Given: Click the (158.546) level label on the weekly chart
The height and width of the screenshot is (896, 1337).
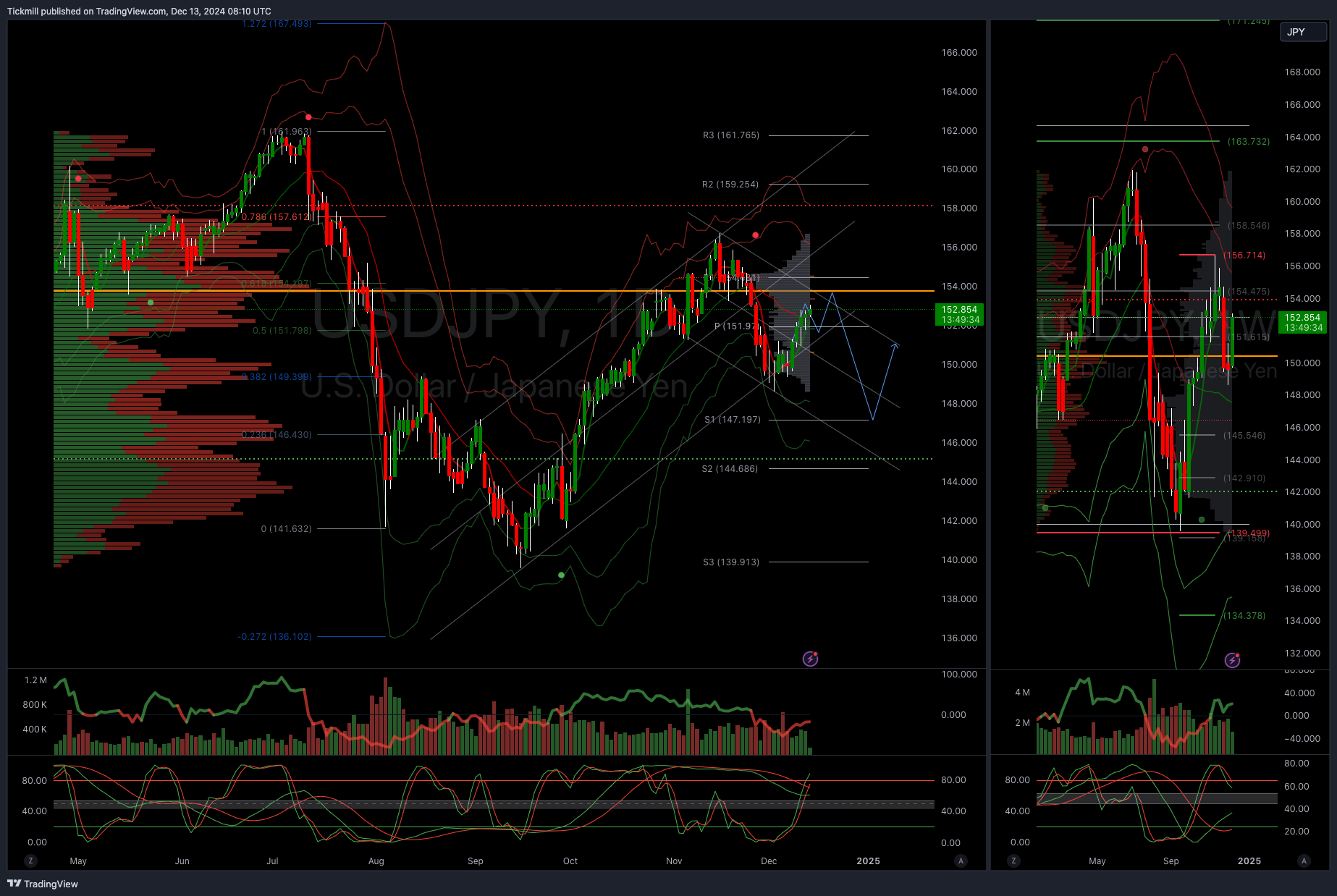Looking at the screenshot, I should click(x=1249, y=226).
